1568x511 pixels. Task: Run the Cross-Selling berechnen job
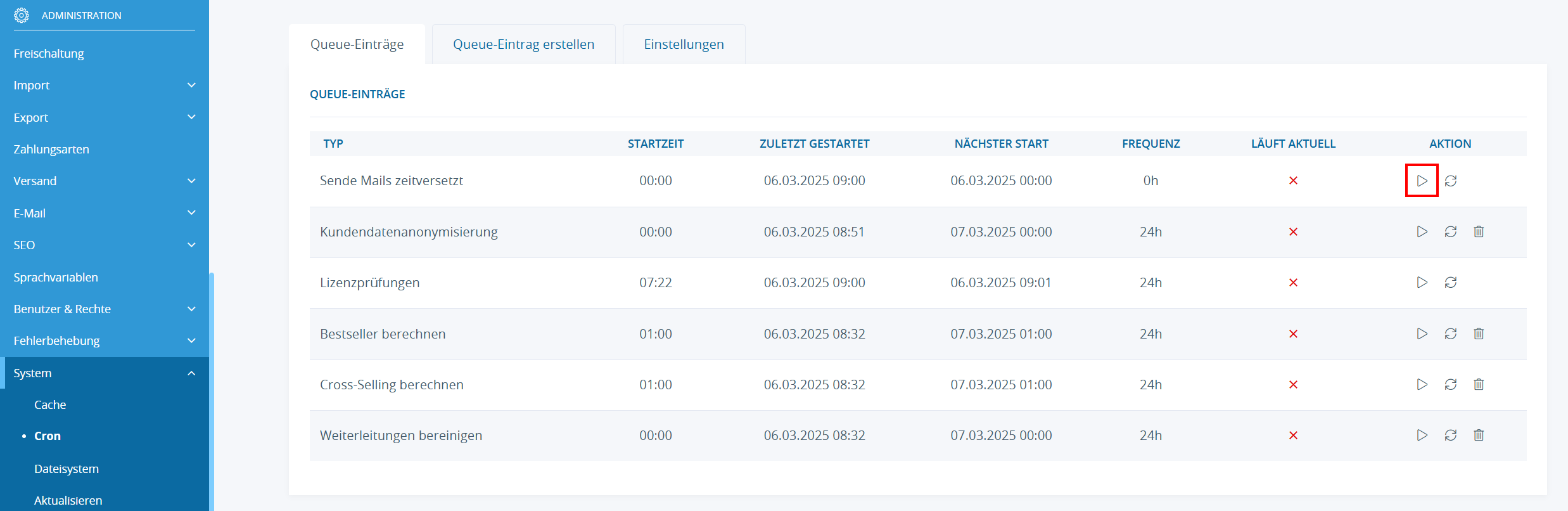pyautogui.click(x=1422, y=385)
